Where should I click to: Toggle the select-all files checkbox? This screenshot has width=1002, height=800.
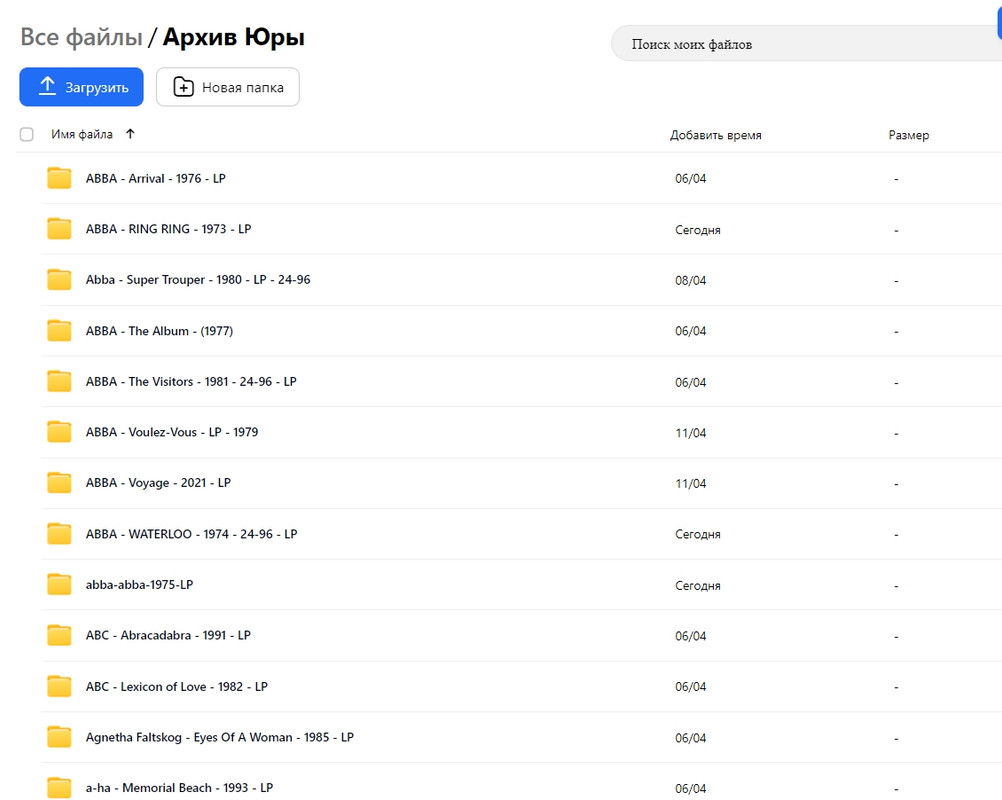[x=26, y=134]
